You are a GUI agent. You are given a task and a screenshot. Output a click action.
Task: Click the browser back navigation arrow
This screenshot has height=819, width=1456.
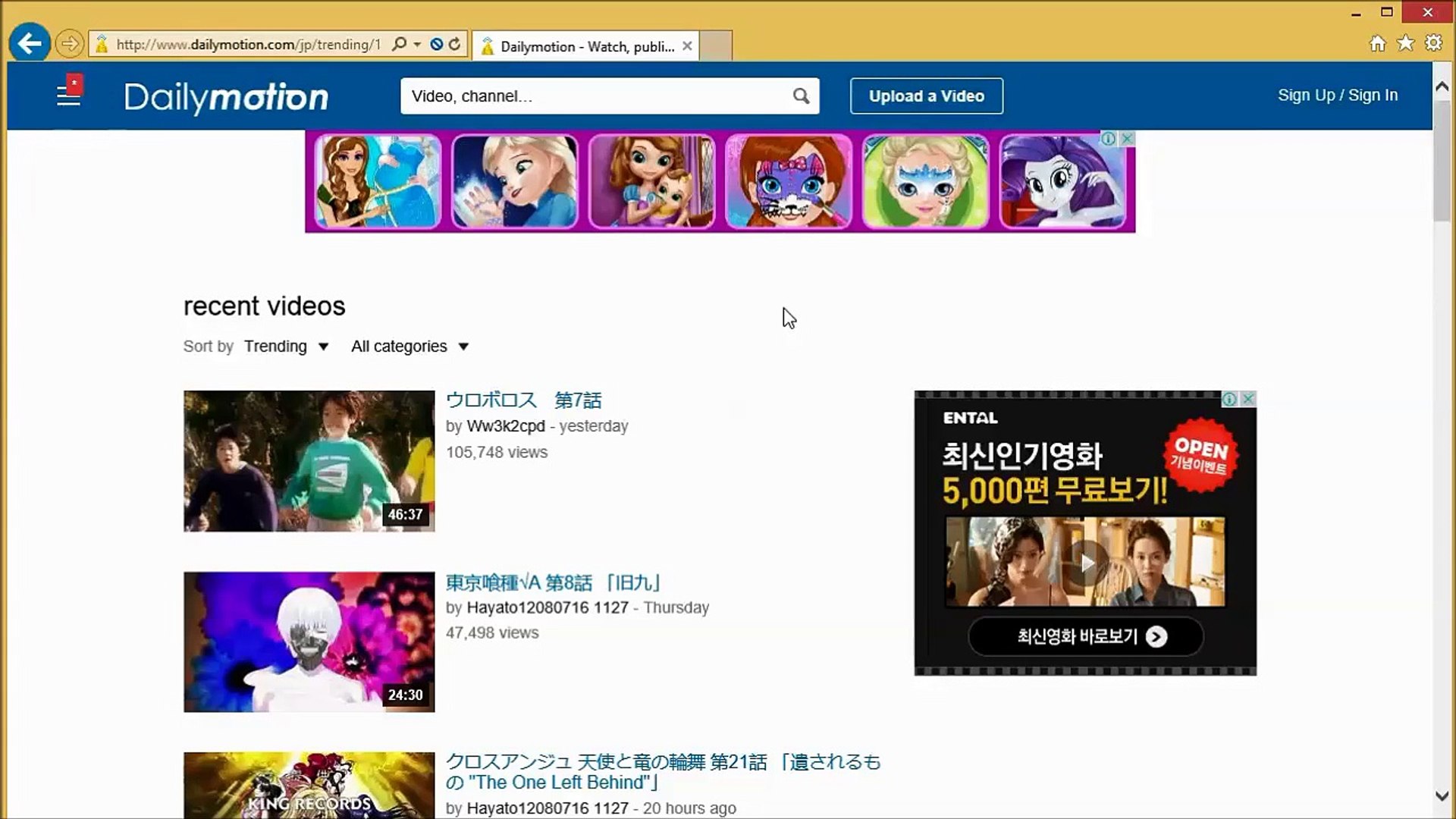(30, 43)
